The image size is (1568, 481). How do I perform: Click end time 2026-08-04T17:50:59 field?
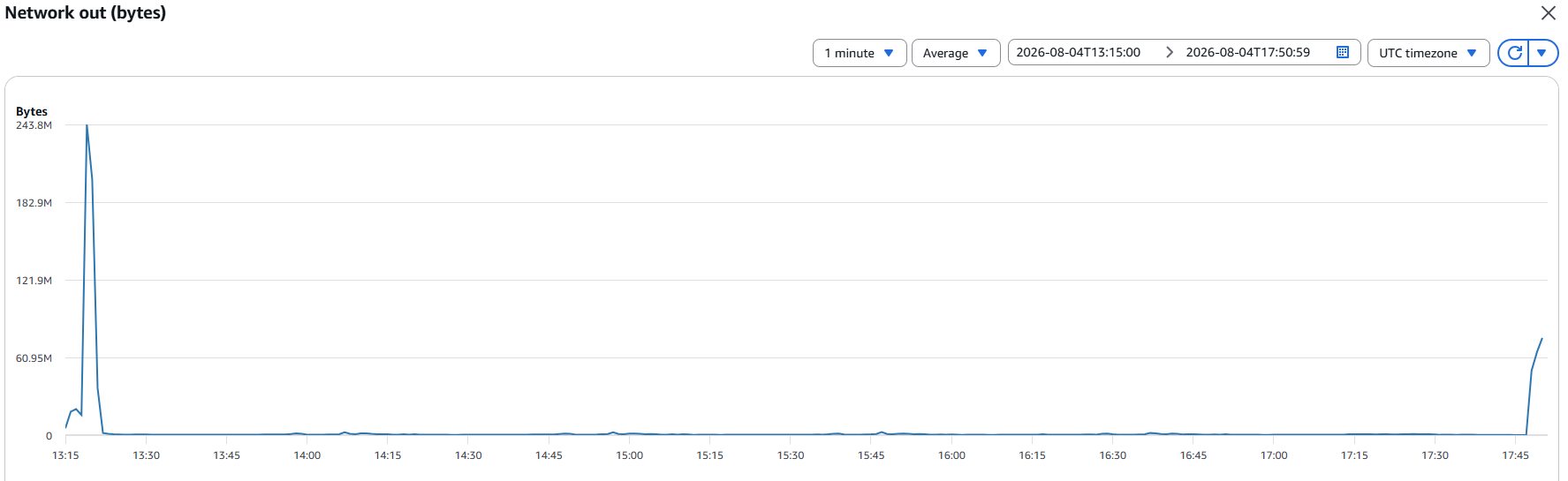(1247, 52)
